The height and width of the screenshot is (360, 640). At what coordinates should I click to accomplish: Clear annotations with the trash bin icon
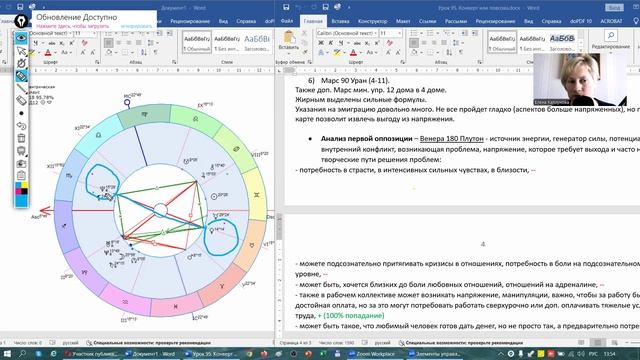[21, 138]
